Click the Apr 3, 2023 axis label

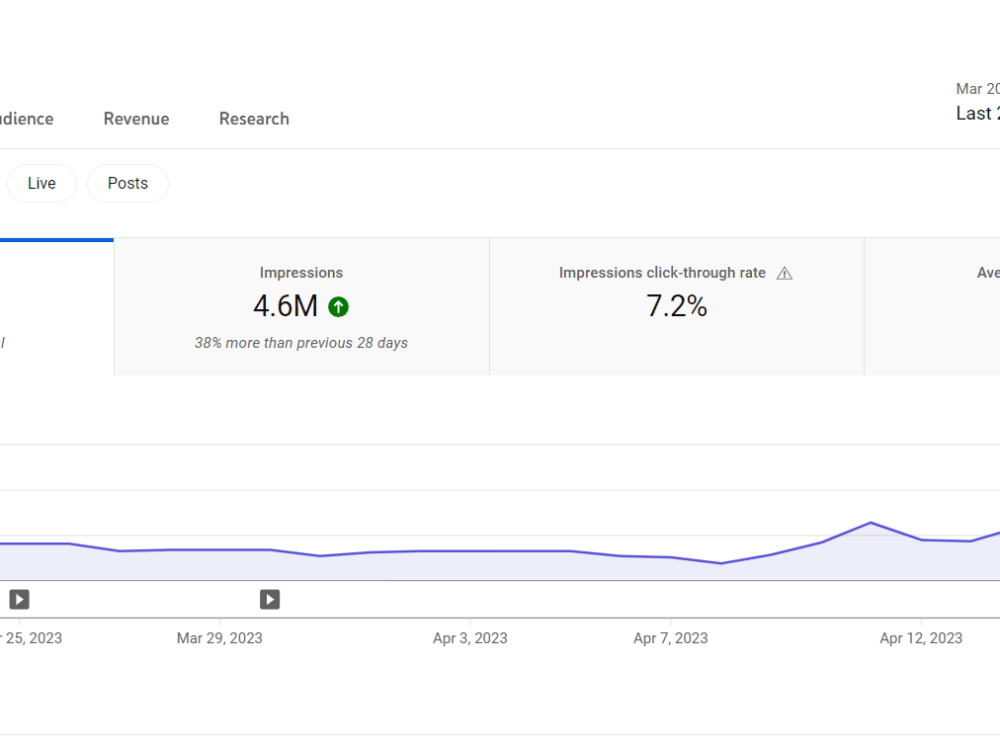point(470,638)
